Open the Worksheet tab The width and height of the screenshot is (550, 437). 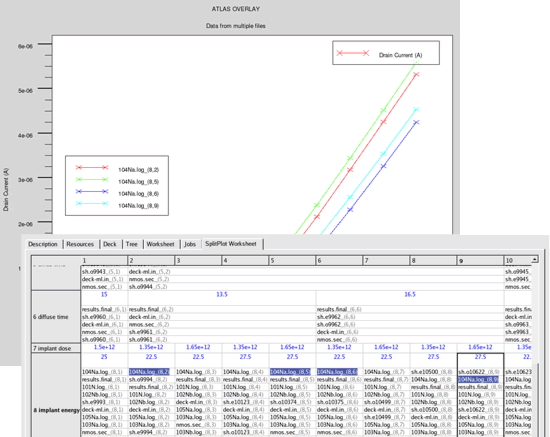tap(160, 244)
